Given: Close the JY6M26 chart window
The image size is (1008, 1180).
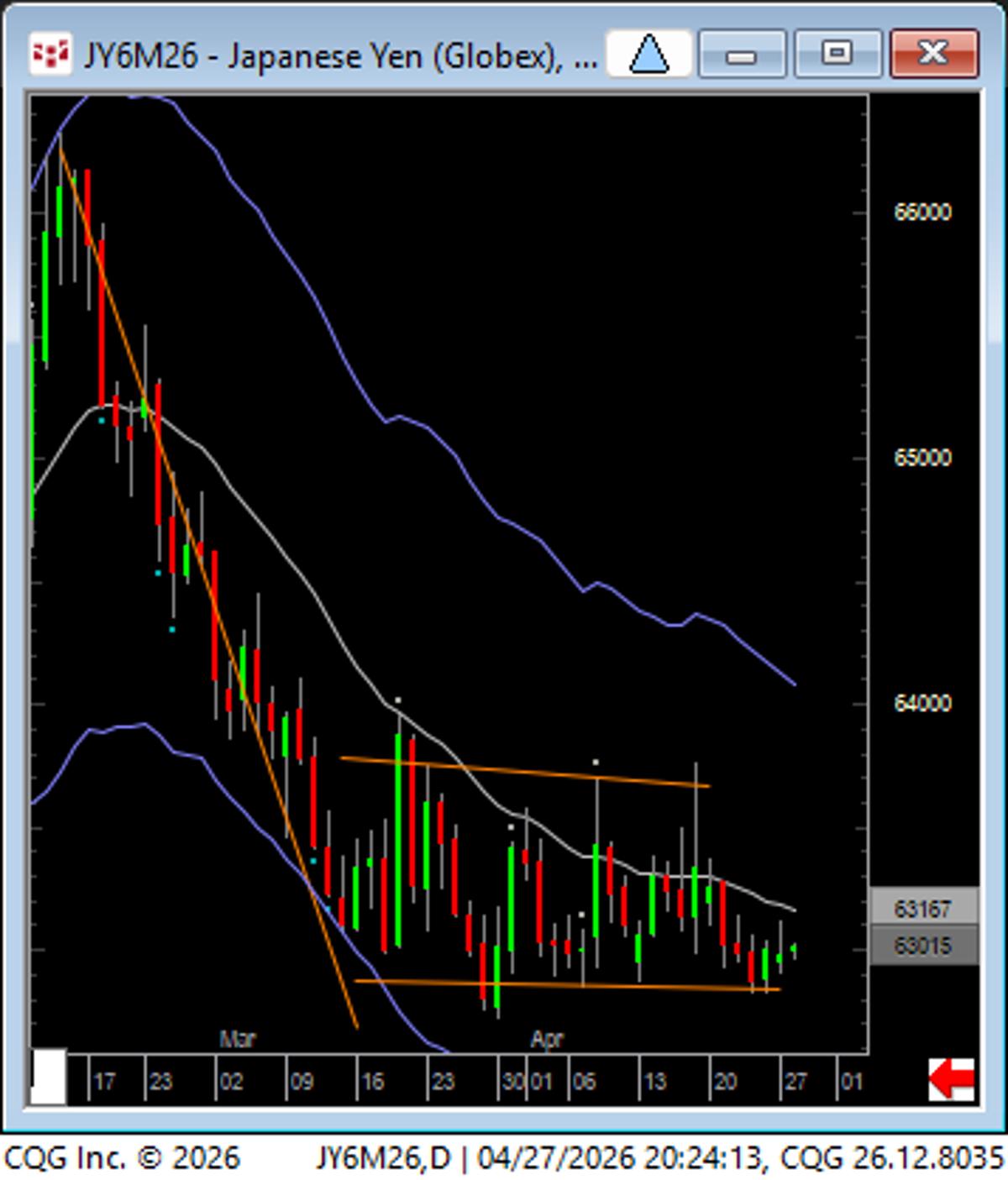Looking at the screenshot, I should click(x=934, y=55).
